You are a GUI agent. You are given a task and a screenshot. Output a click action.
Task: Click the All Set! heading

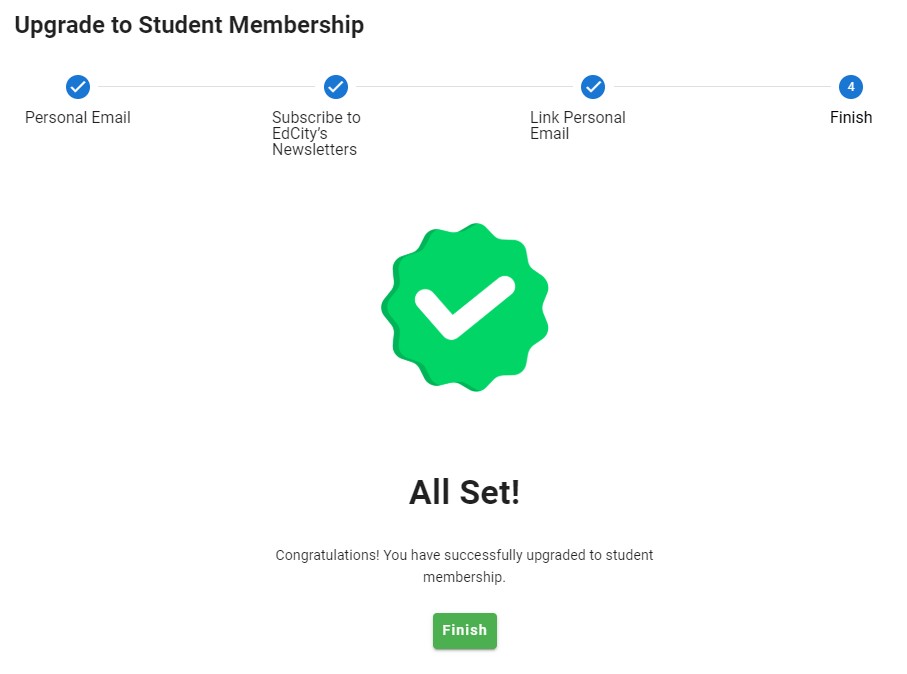[465, 492]
